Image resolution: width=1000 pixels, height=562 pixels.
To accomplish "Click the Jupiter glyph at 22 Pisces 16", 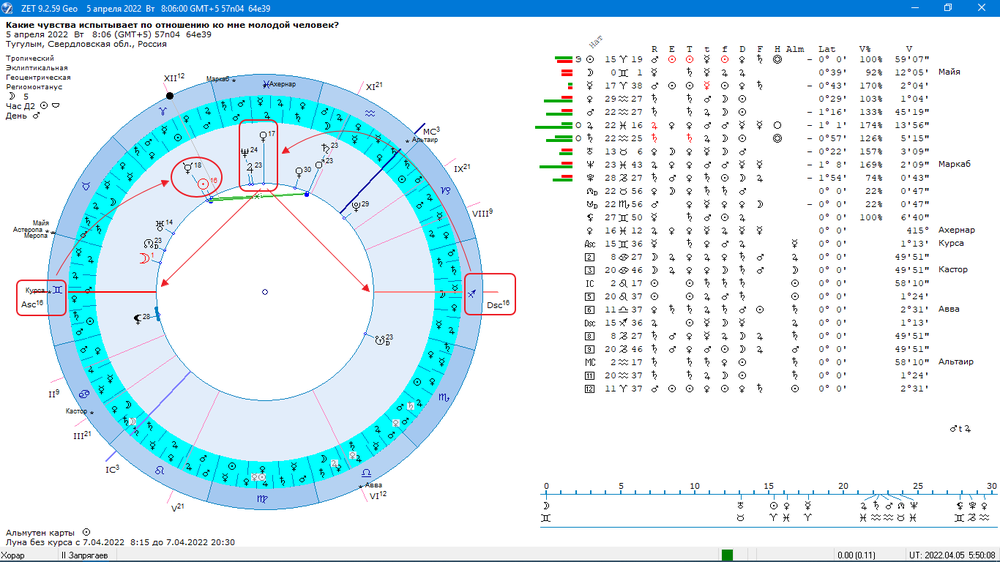I will [590, 126].
